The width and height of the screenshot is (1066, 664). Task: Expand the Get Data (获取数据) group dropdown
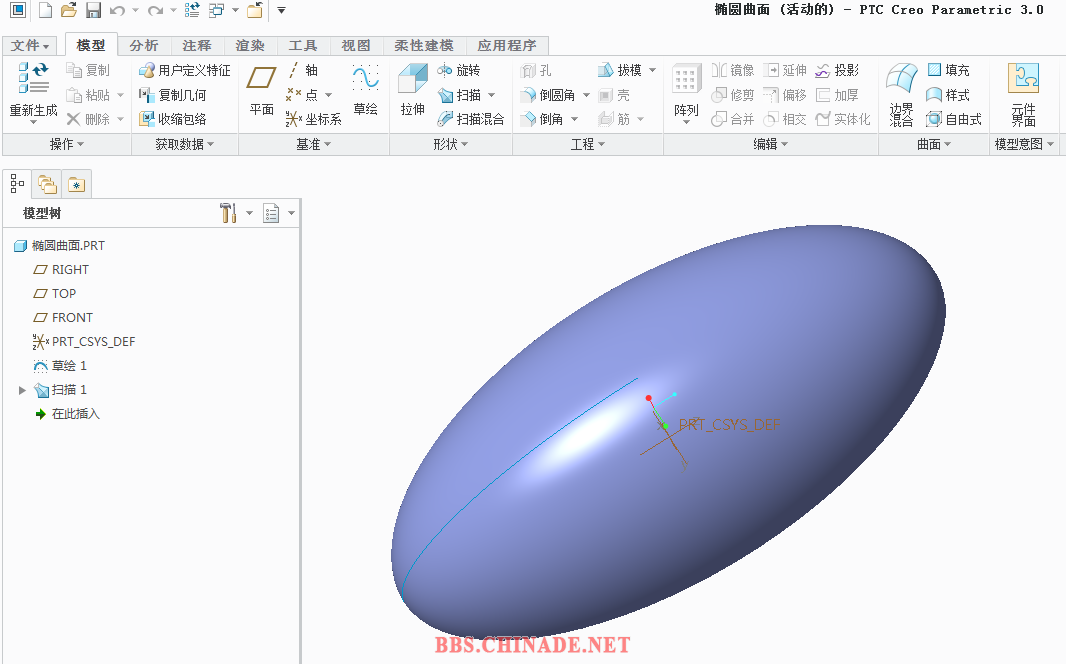[x=184, y=144]
